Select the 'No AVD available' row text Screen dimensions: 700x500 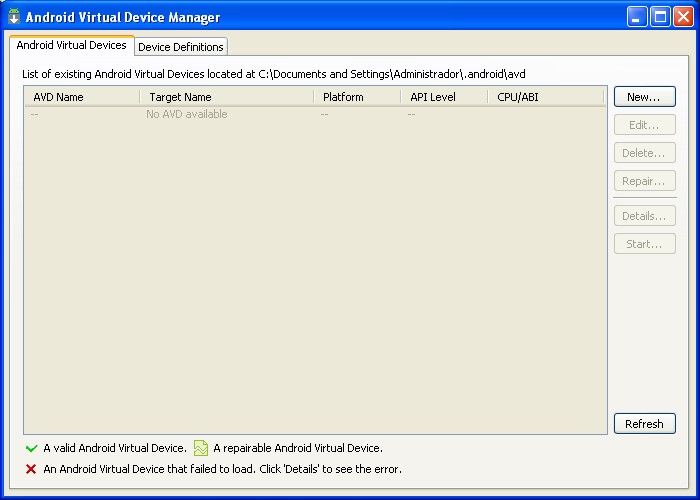pos(187,114)
